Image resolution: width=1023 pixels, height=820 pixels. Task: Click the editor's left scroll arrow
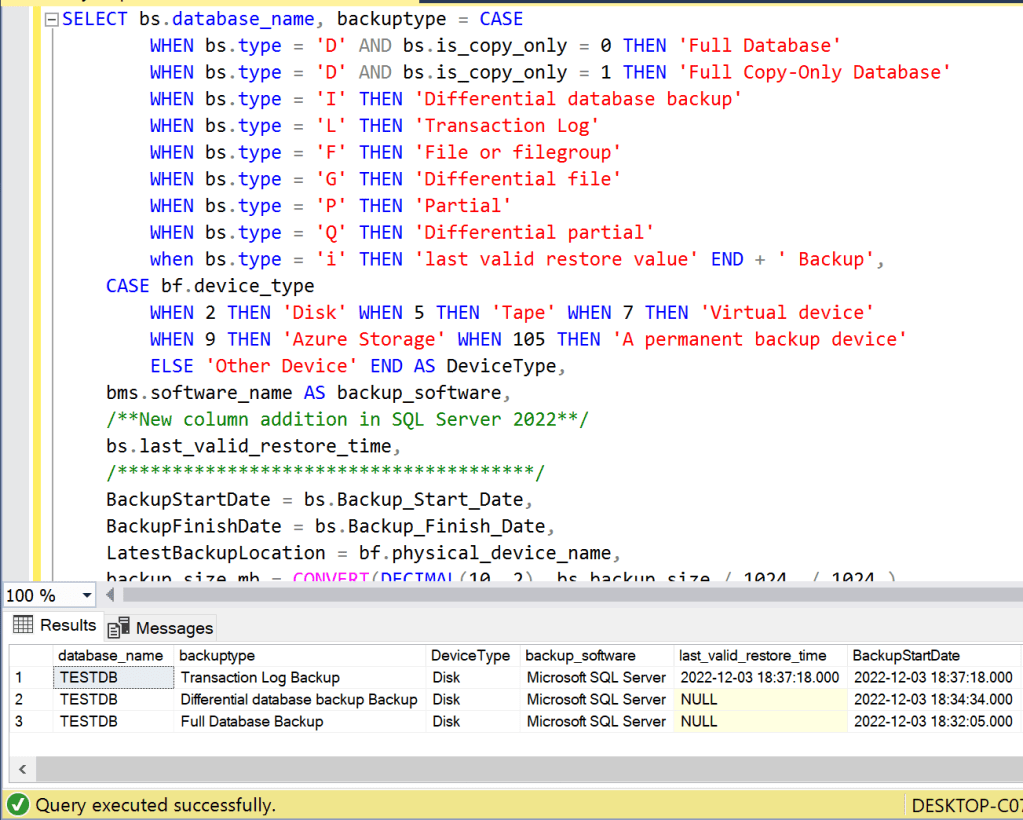pos(111,596)
